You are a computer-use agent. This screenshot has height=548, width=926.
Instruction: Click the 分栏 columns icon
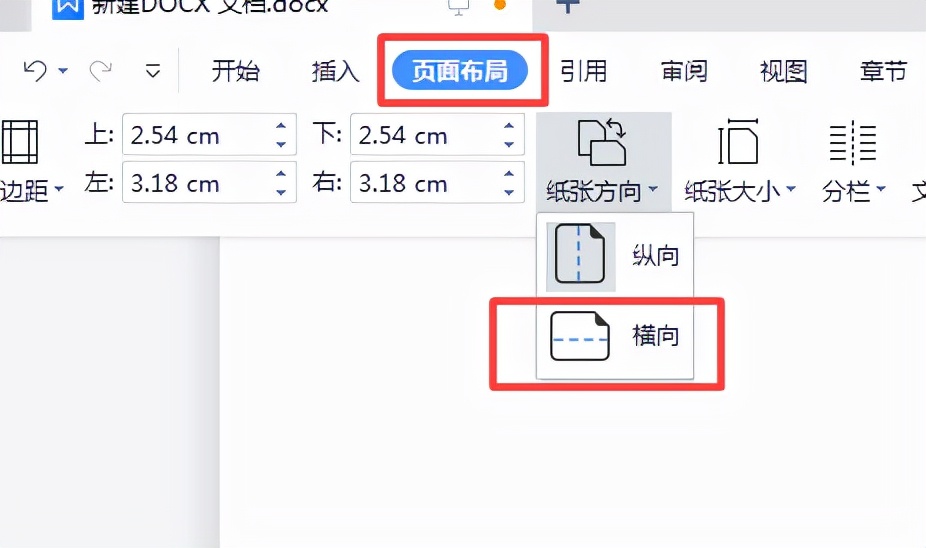tap(852, 142)
